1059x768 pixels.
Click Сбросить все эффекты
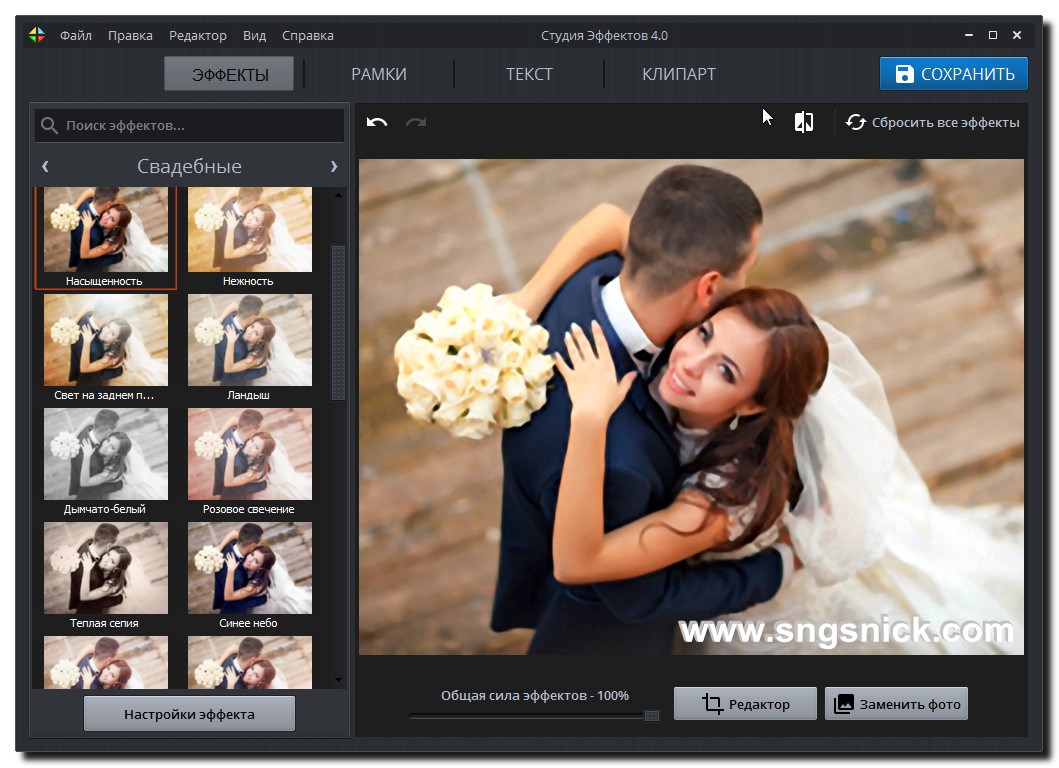[932, 122]
